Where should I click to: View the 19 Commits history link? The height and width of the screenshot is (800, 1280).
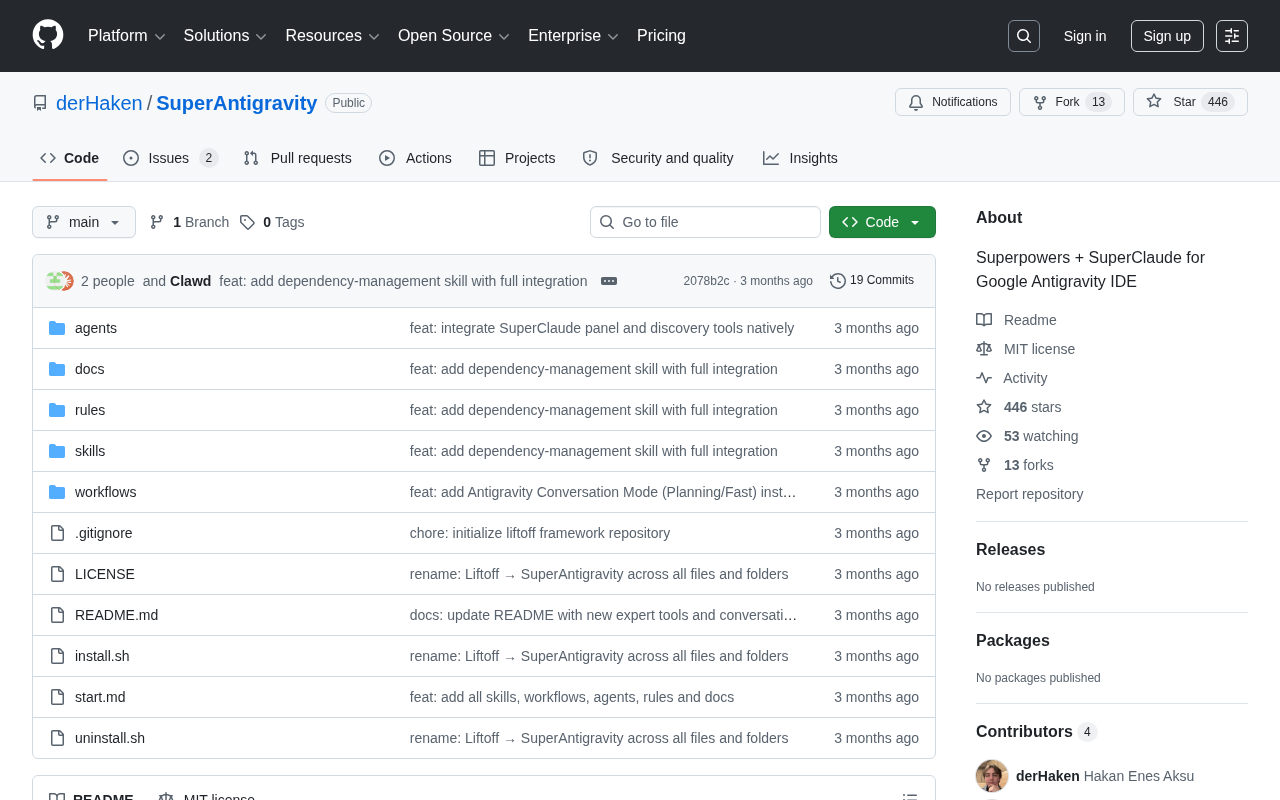[x=872, y=281]
